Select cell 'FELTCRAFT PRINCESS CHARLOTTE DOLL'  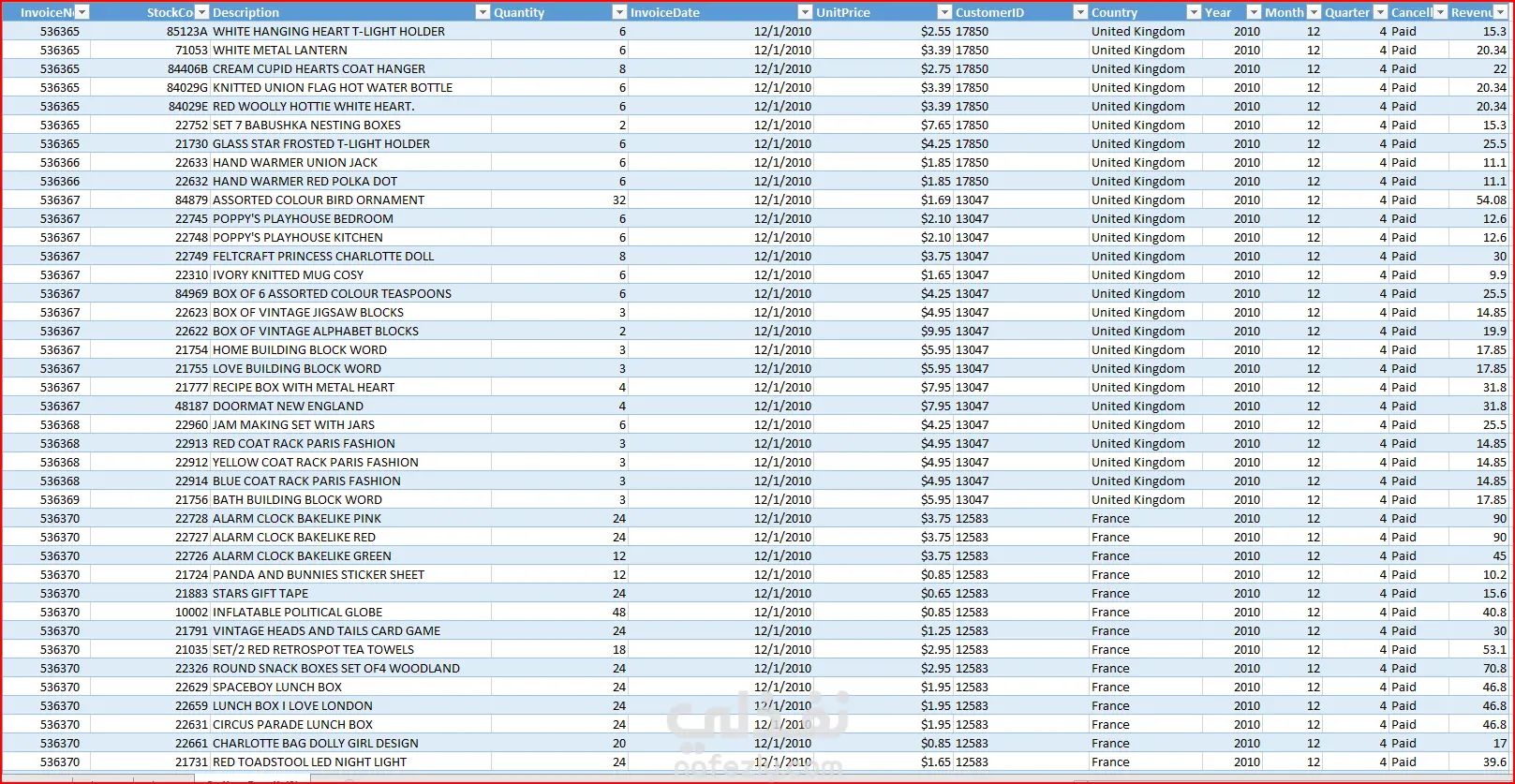(350, 256)
